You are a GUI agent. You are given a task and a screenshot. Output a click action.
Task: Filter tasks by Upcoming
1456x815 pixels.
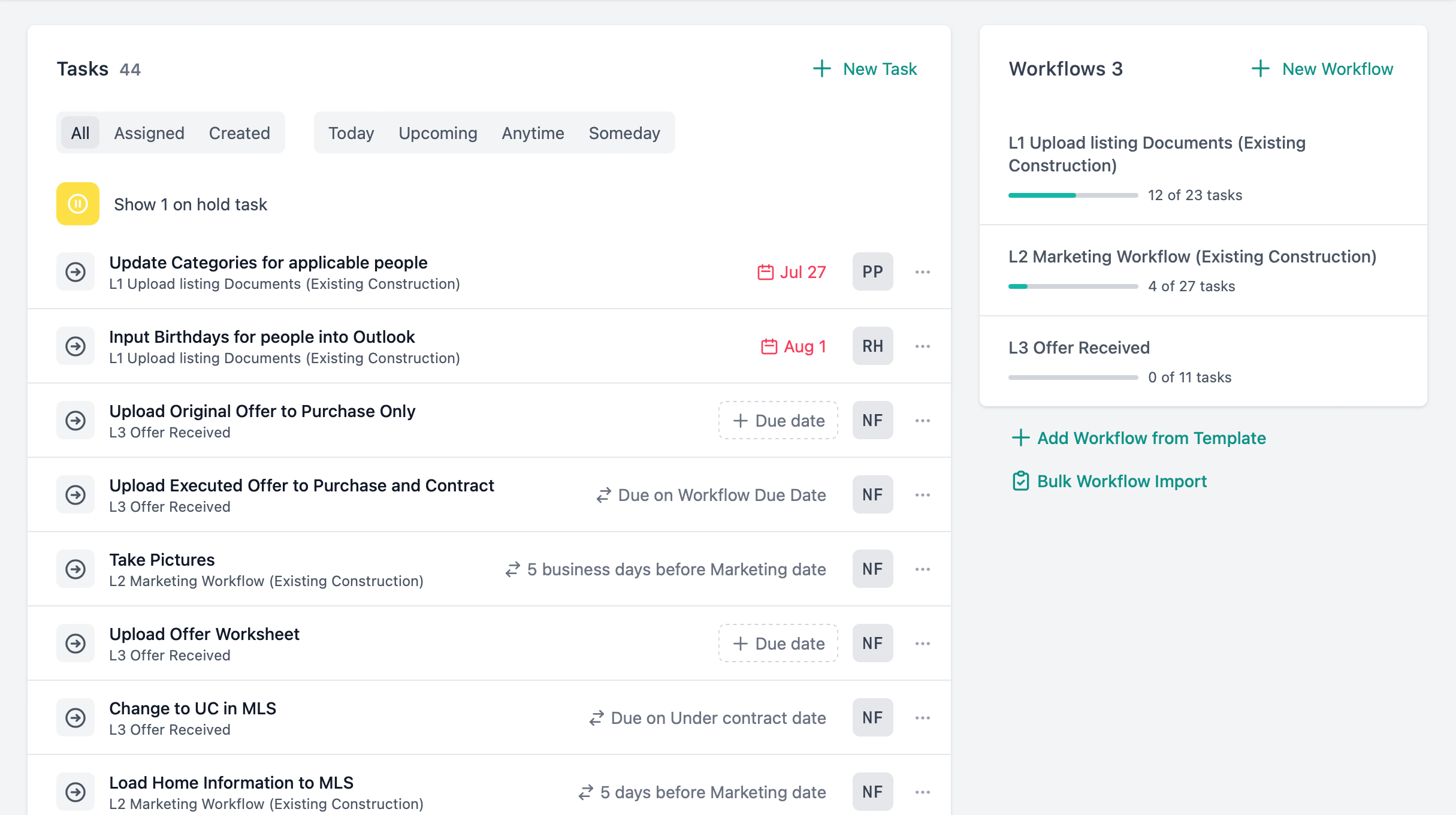pyautogui.click(x=438, y=133)
